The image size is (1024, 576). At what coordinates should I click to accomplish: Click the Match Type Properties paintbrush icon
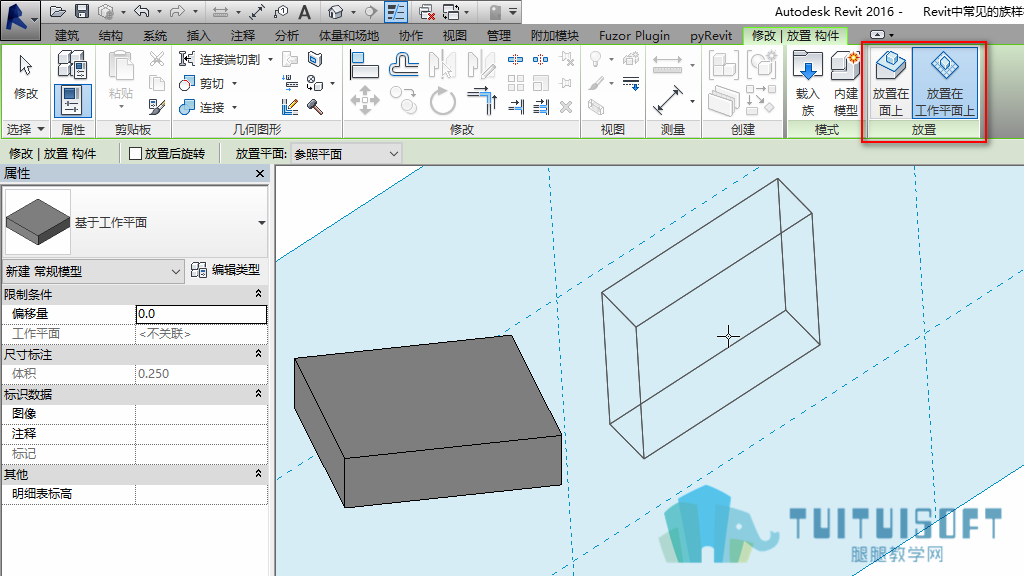tap(157, 106)
